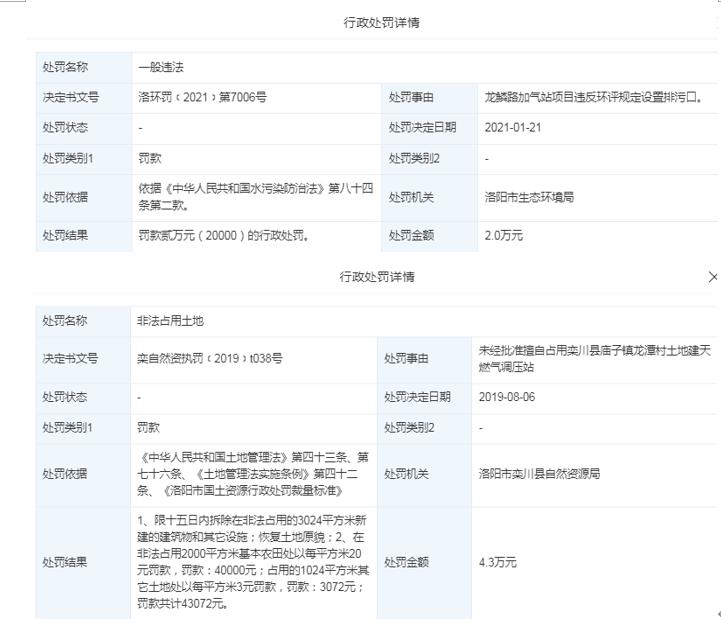Select authority 洛阳市栾川县自然资源局
The image size is (721, 625).
pos(539,474)
